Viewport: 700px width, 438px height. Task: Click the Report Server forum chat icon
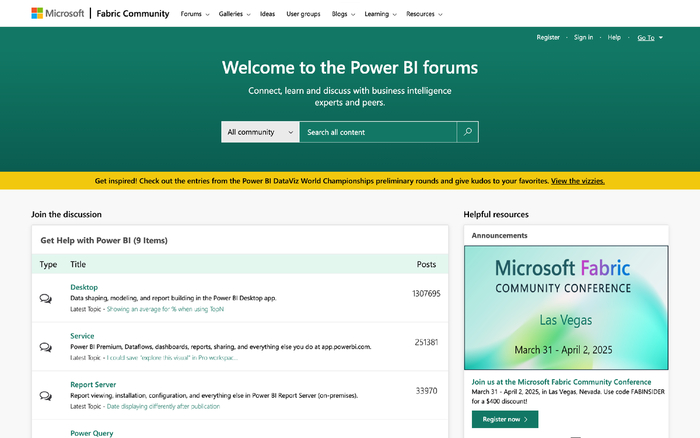(x=46, y=396)
